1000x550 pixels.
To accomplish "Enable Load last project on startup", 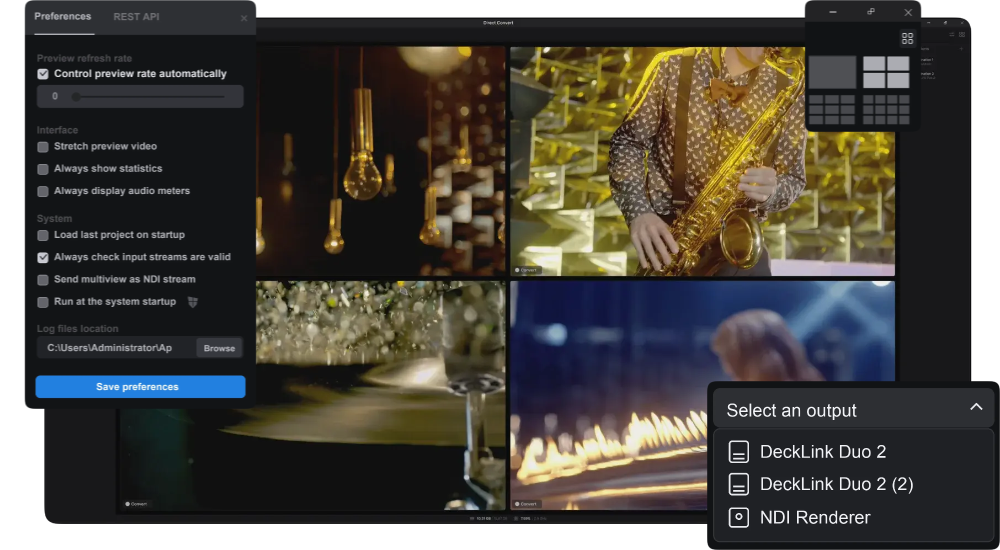I will (43, 235).
